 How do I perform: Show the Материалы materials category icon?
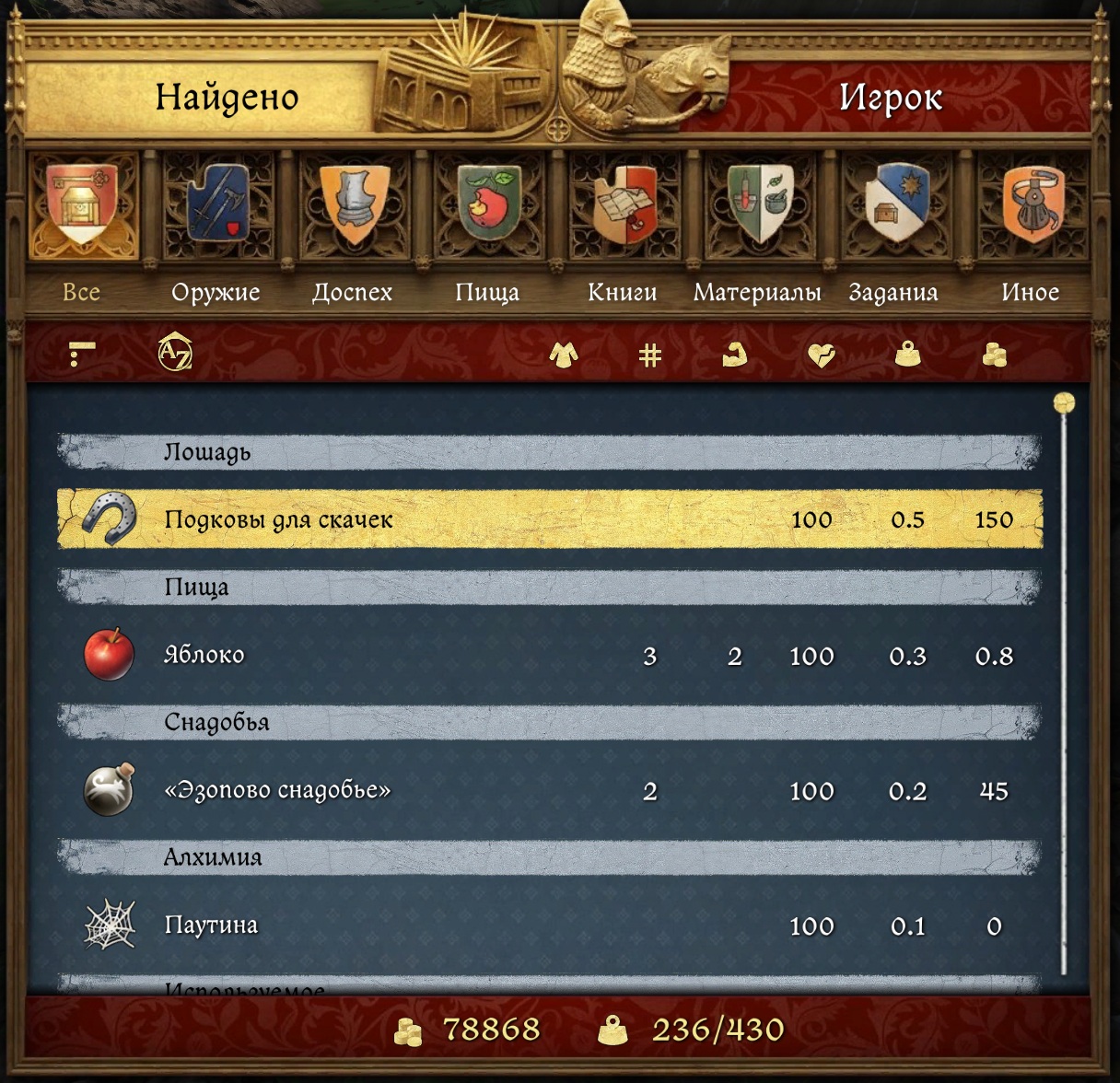coord(760,205)
